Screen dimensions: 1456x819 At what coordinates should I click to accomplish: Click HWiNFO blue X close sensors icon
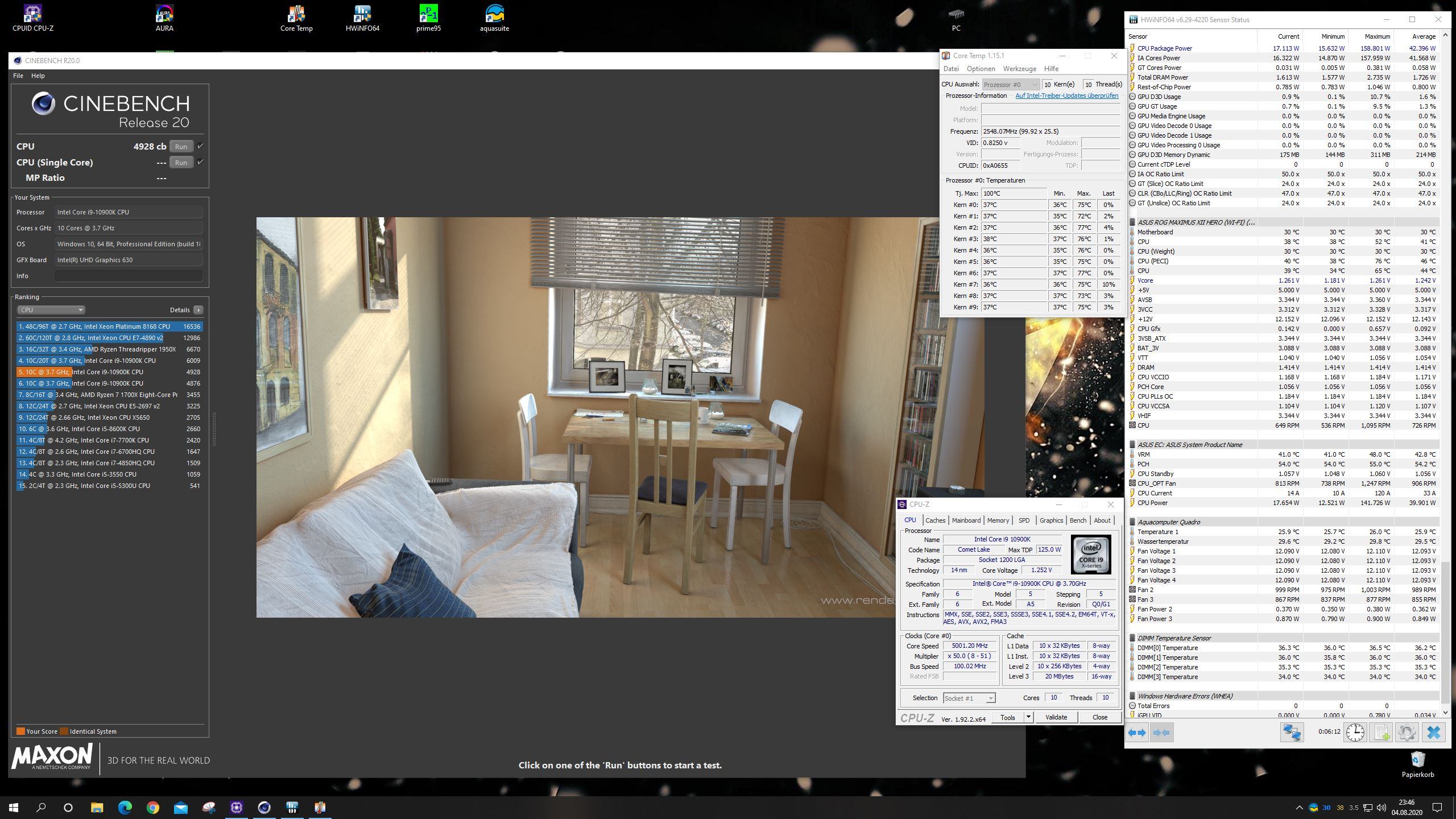click(x=1433, y=733)
